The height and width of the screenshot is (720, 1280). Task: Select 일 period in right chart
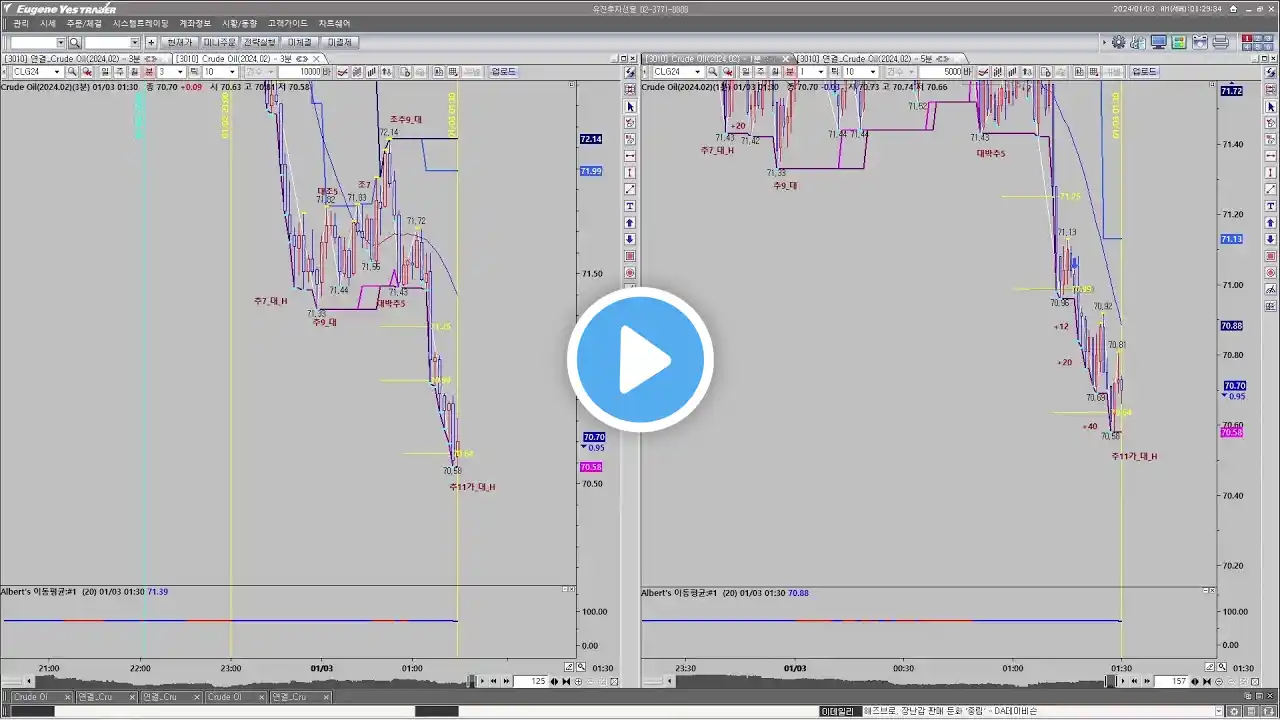[745, 71]
